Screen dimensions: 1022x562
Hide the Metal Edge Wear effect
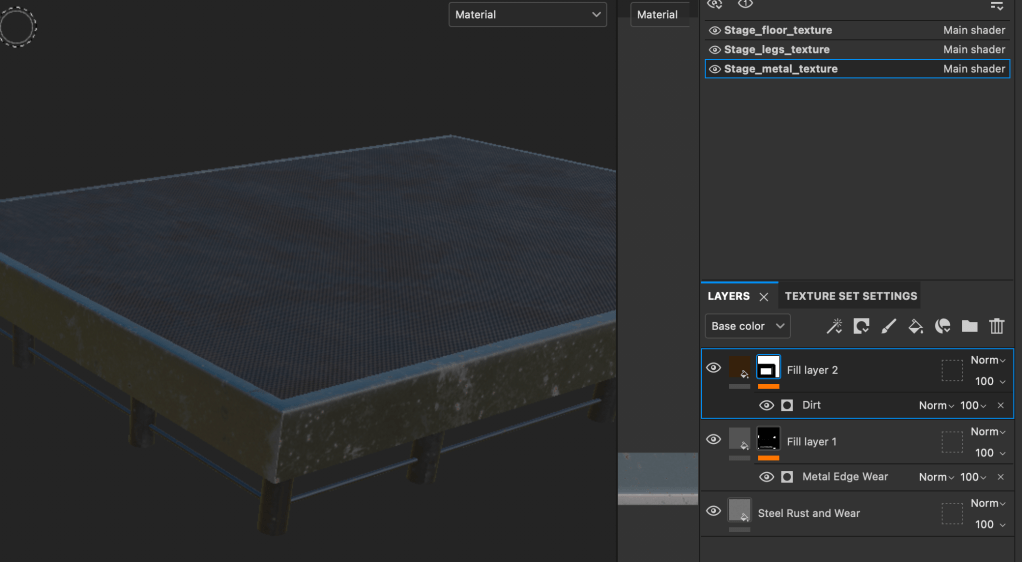tap(766, 477)
